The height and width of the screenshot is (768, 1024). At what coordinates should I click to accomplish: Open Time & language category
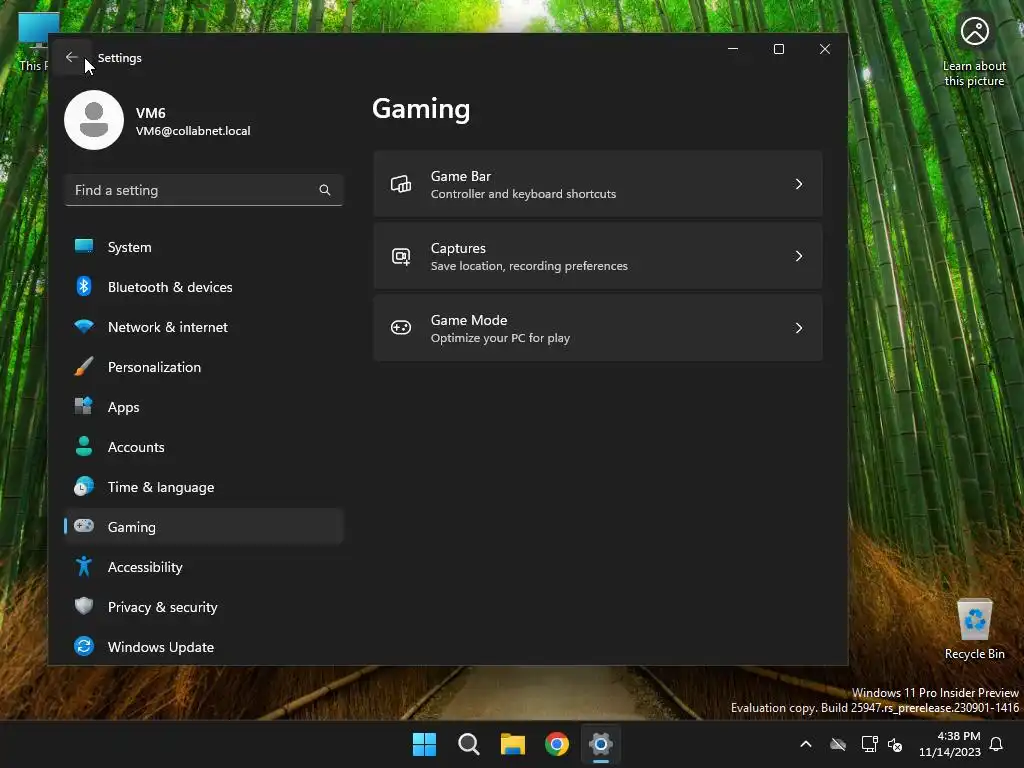pos(204,487)
